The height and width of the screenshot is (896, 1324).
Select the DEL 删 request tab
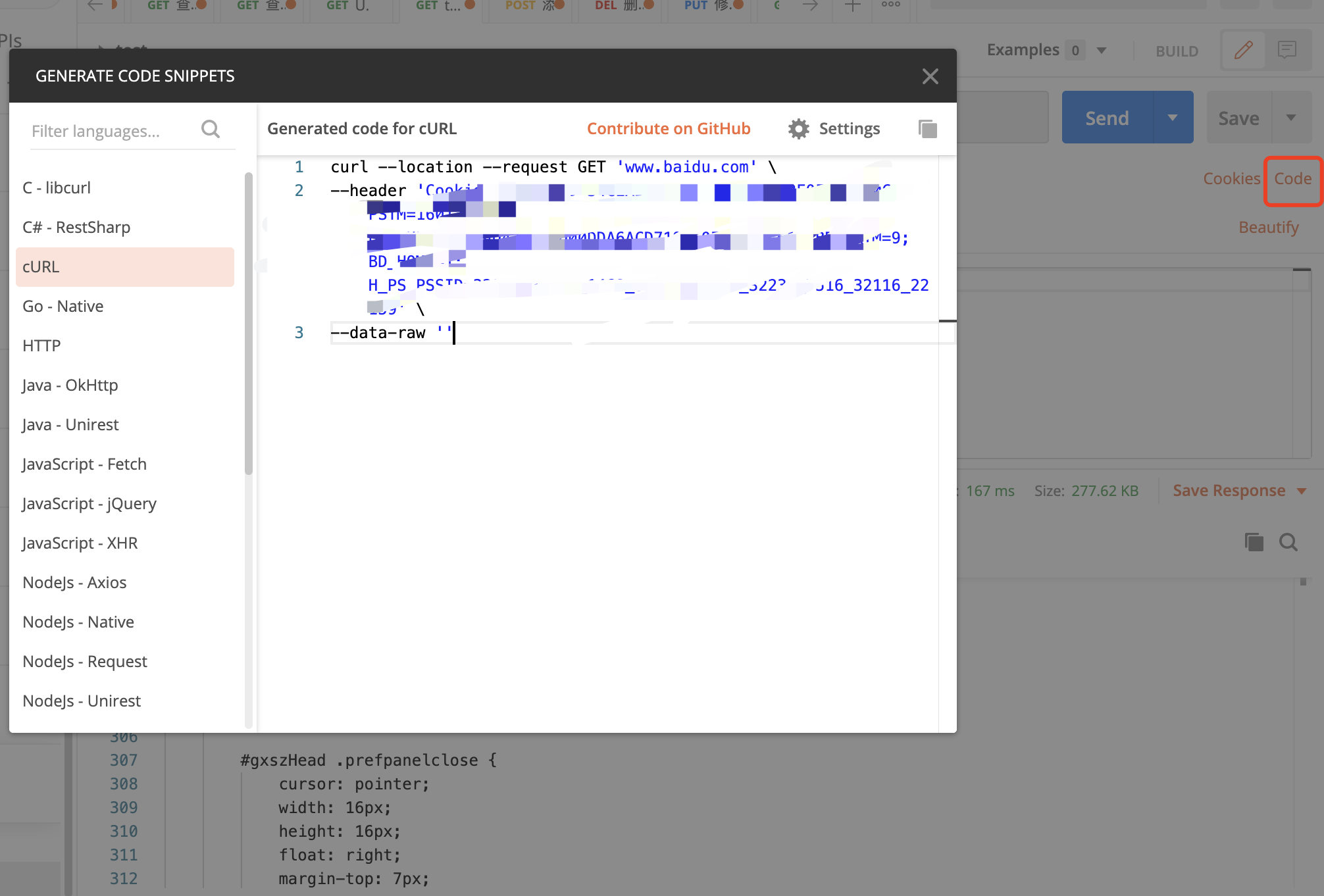point(619,5)
